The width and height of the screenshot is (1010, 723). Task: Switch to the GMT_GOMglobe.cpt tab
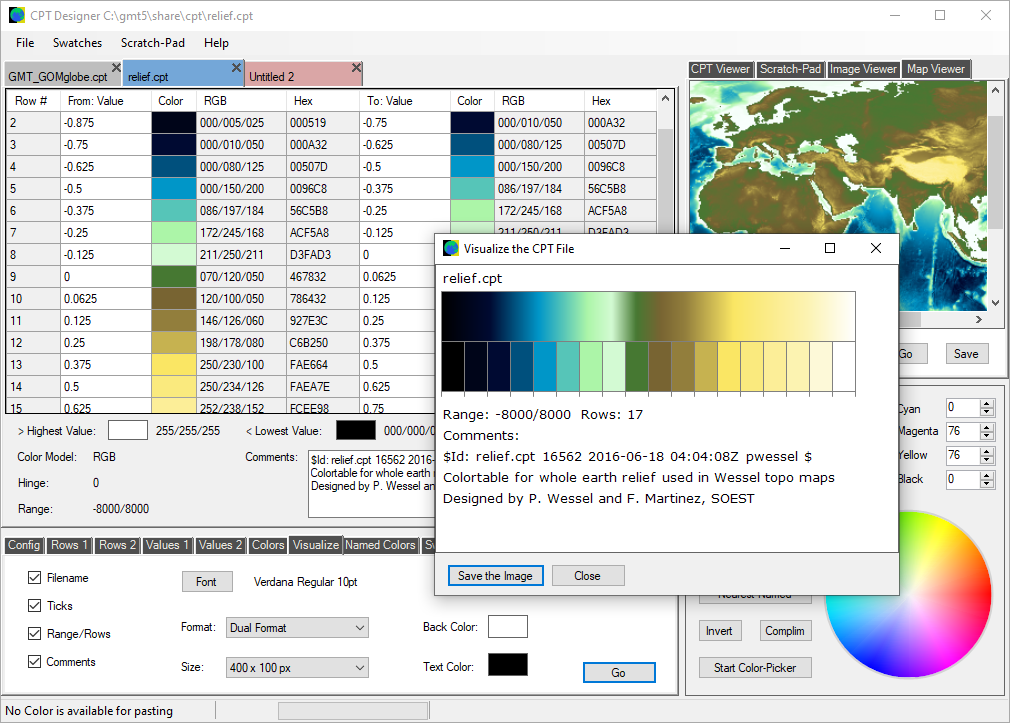pyautogui.click(x=58, y=77)
